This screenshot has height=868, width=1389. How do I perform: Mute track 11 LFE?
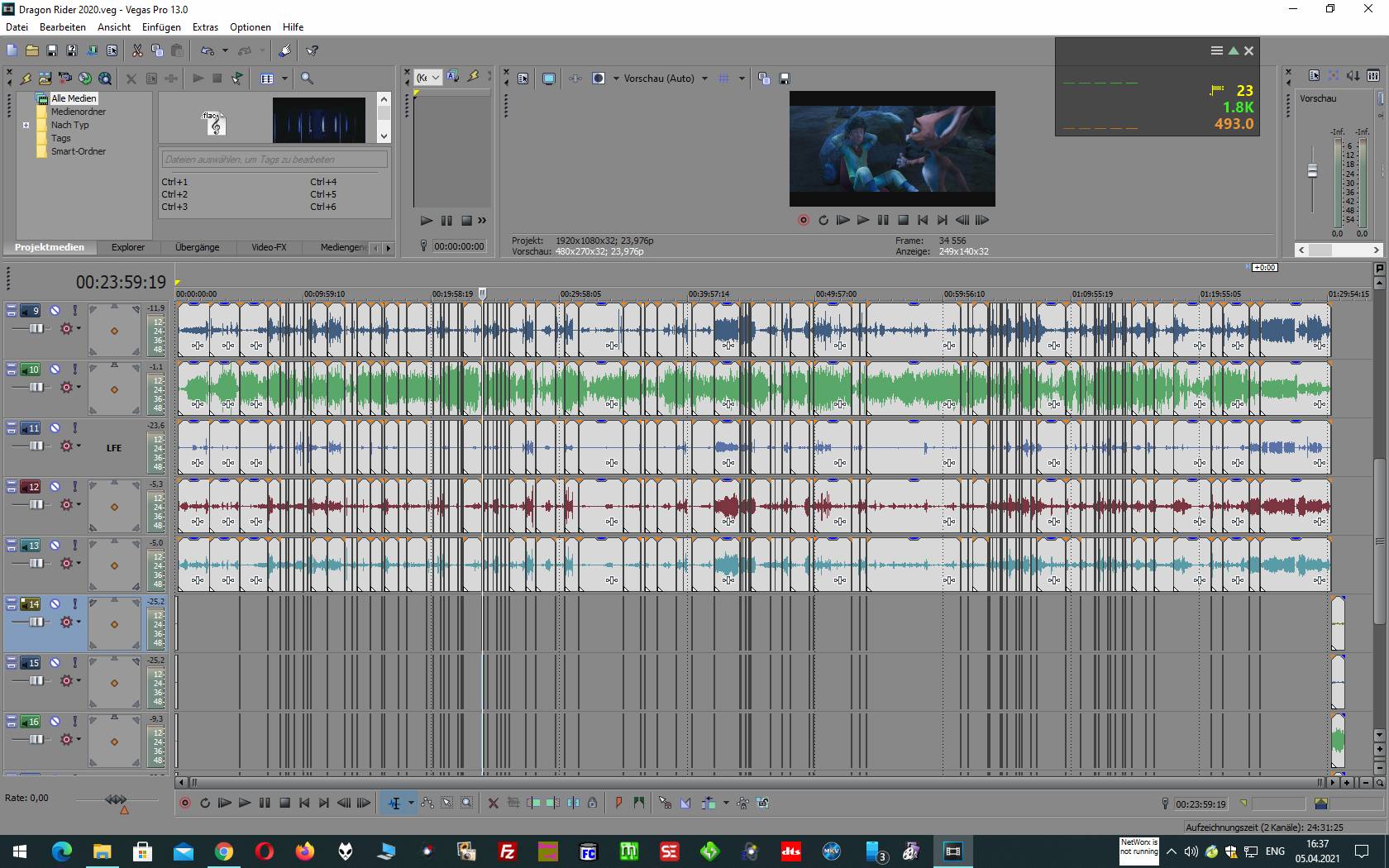click(x=55, y=428)
